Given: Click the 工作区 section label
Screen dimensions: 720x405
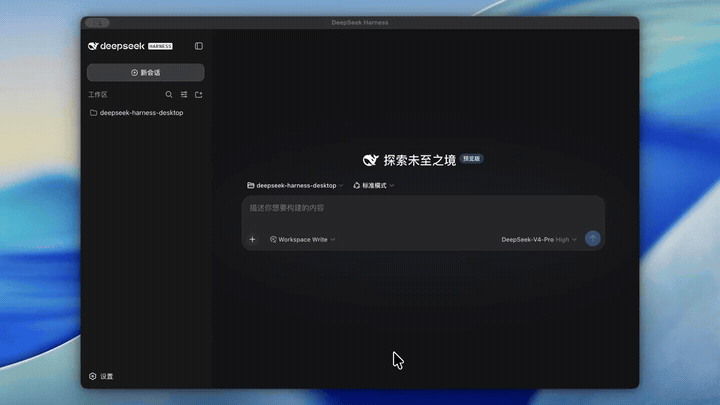Looking at the screenshot, I should pyautogui.click(x=98, y=95).
